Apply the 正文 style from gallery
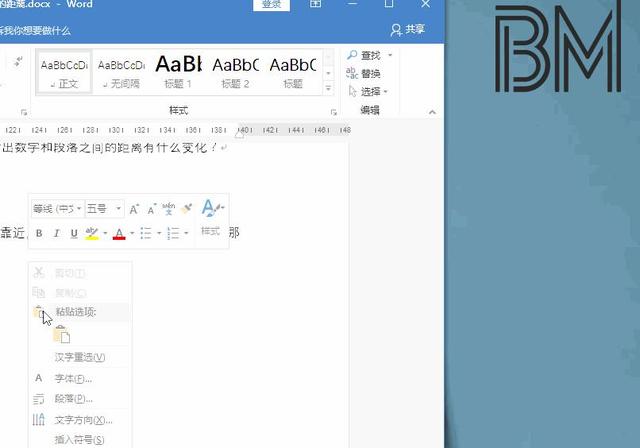This screenshot has width=640, height=448. click(x=64, y=73)
